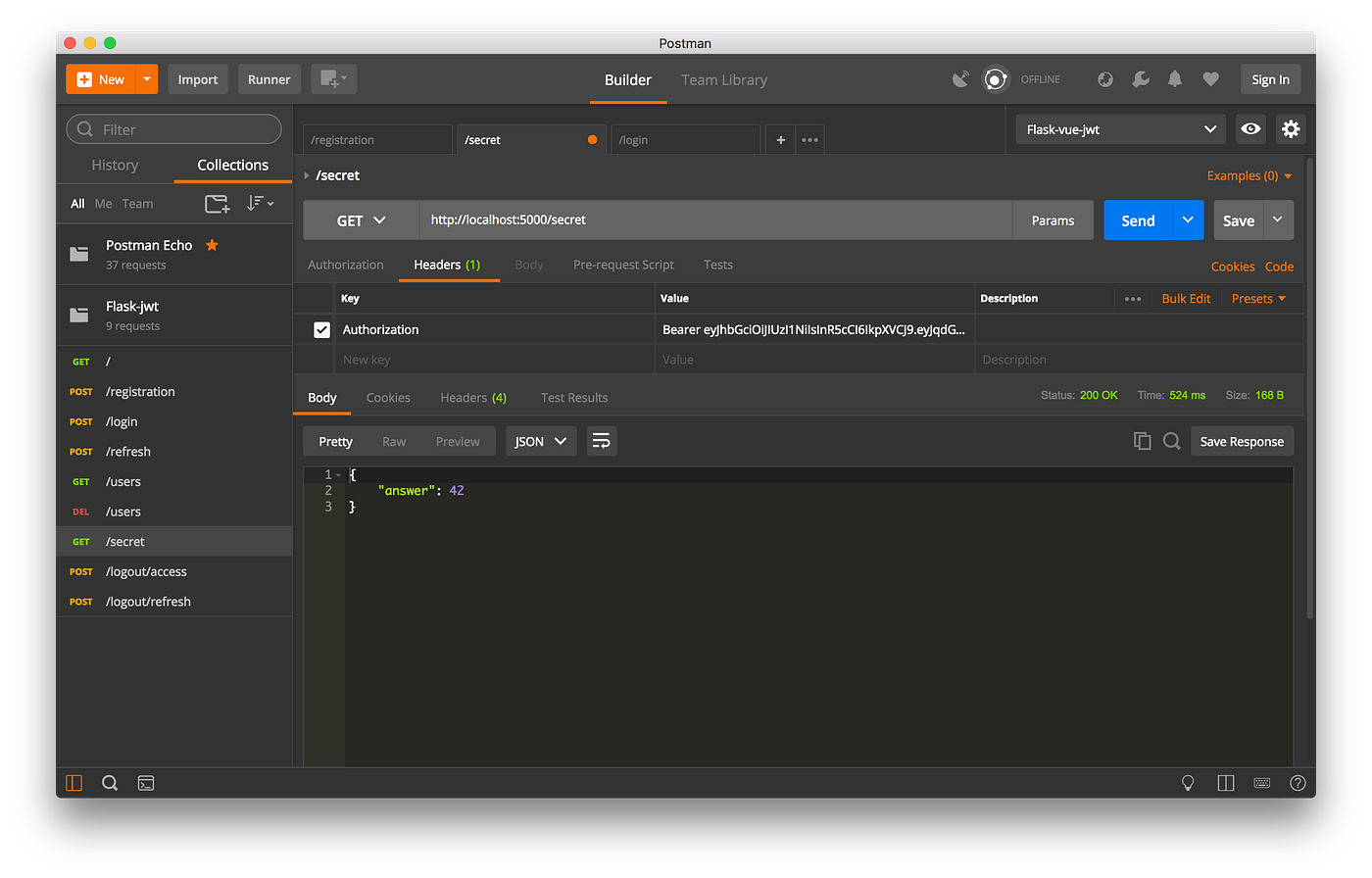Screen dimensions: 1372x878
Task: Select the POST /refresh request
Action: tap(174, 452)
